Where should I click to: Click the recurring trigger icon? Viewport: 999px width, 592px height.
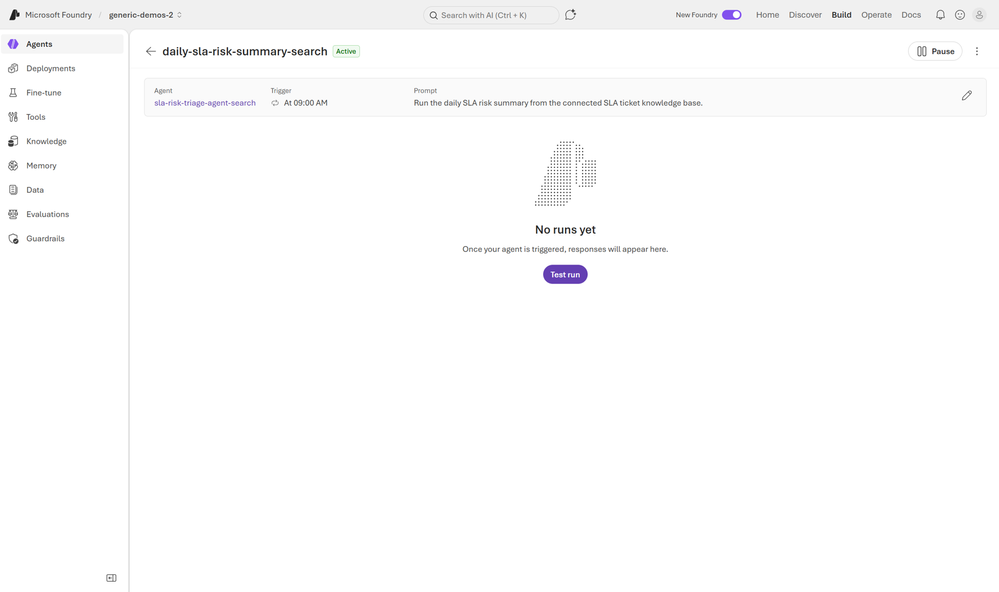275,103
